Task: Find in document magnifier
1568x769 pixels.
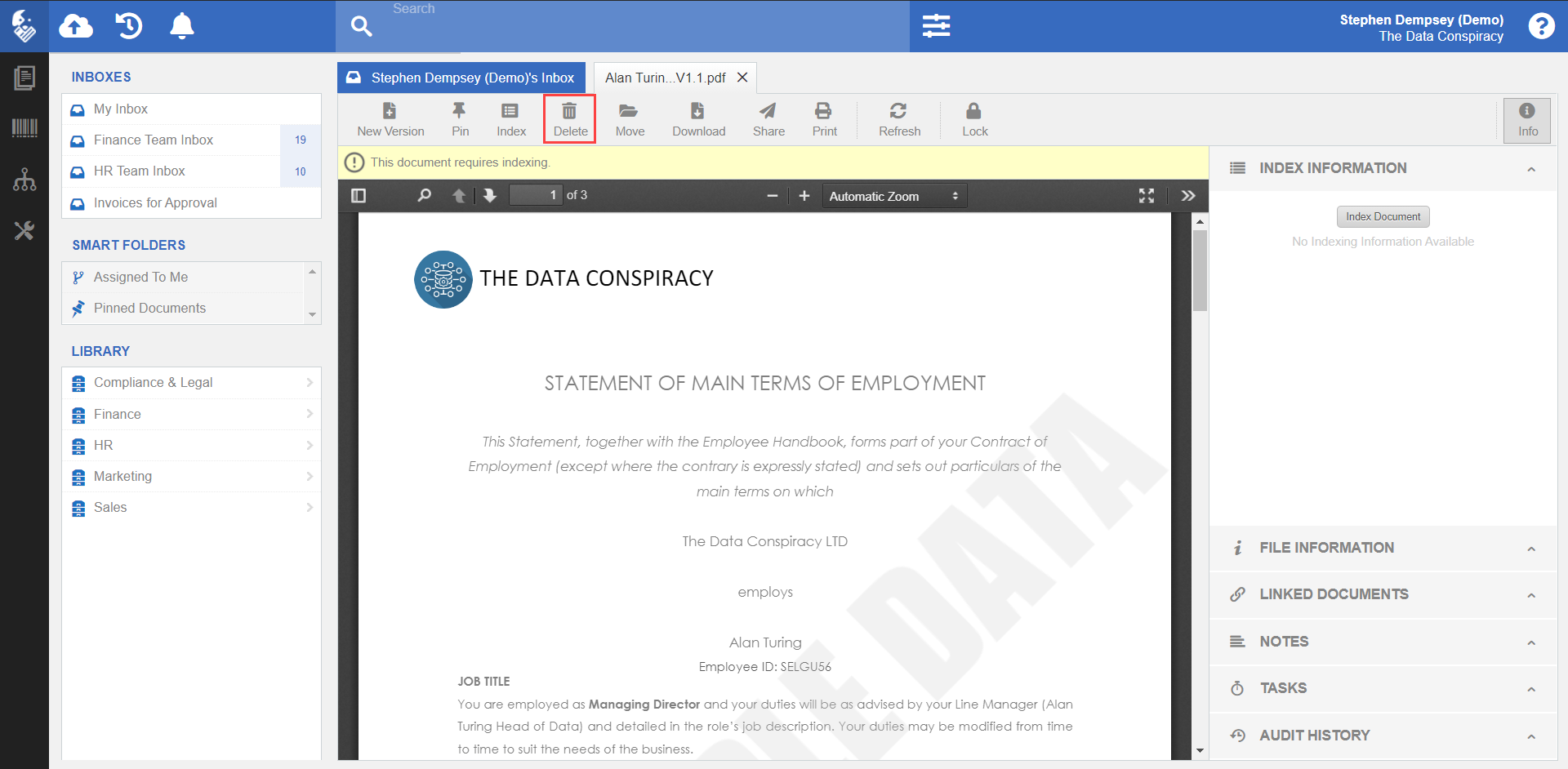Action: coord(424,196)
